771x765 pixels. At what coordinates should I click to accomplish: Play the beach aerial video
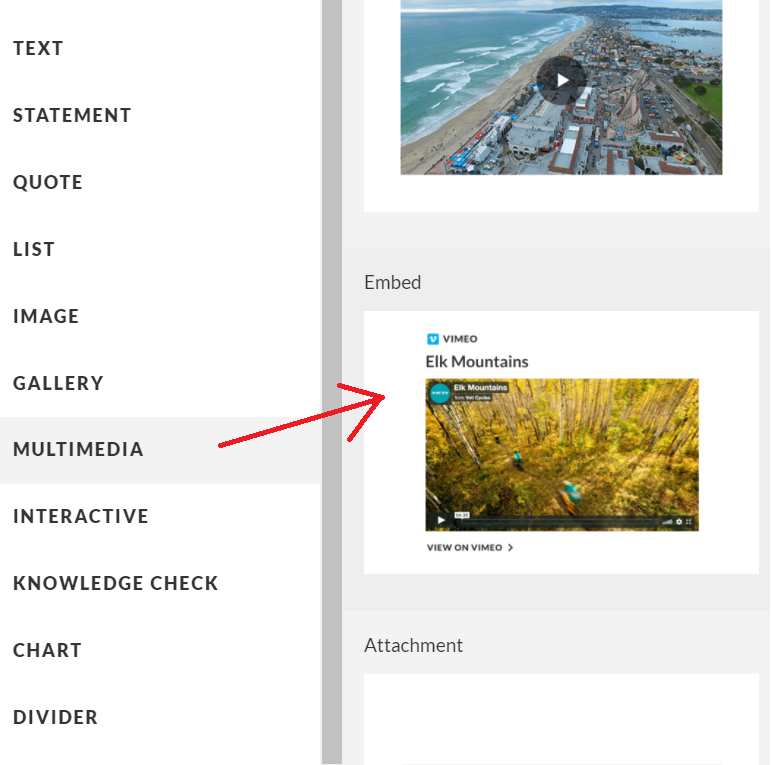pyautogui.click(x=562, y=80)
